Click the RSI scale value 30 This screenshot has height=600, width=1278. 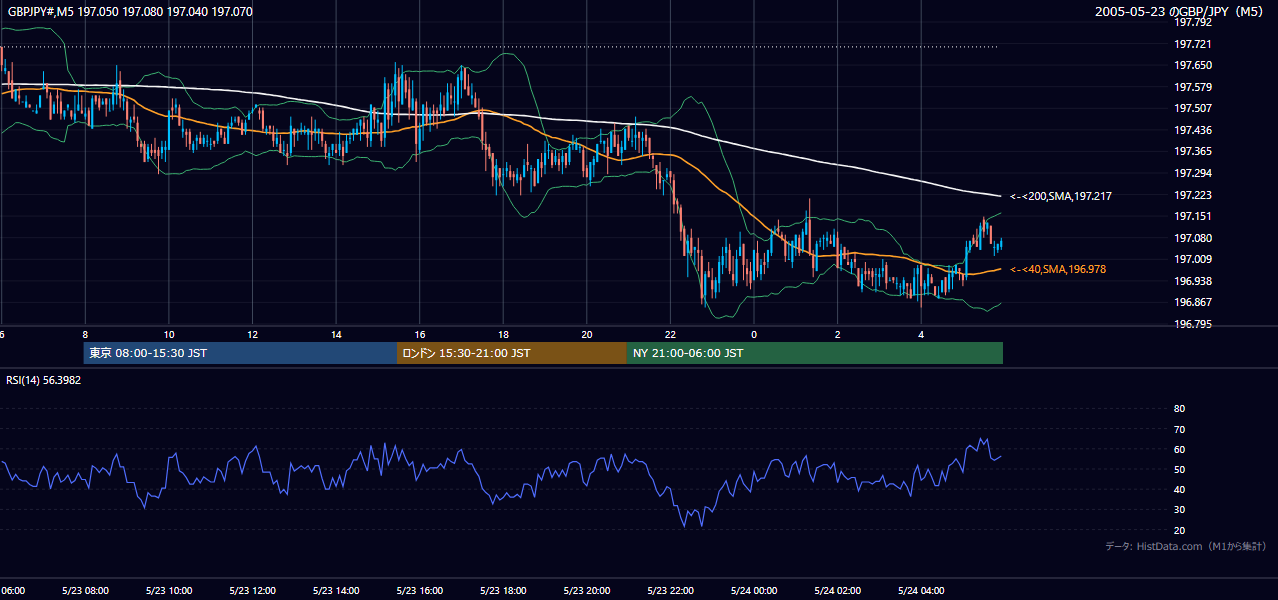click(1179, 510)
